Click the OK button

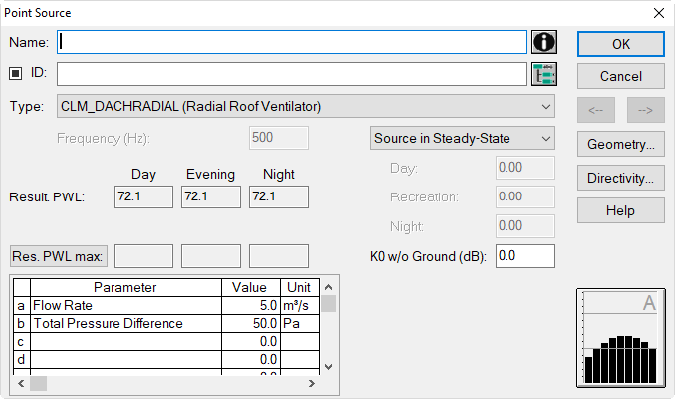[x=620, y=44]
